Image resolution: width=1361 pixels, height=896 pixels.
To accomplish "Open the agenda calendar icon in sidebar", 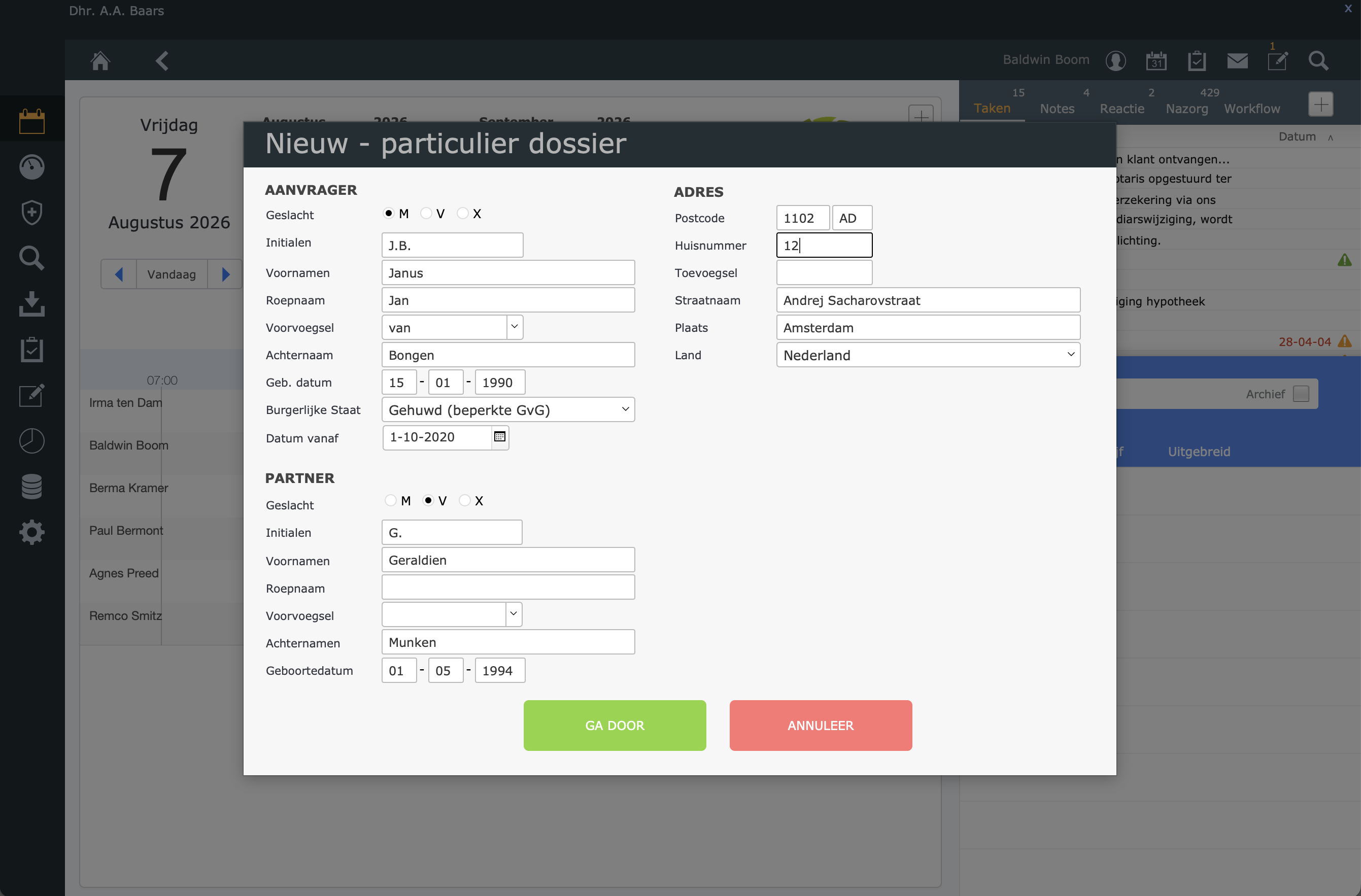I will (32, 121).
